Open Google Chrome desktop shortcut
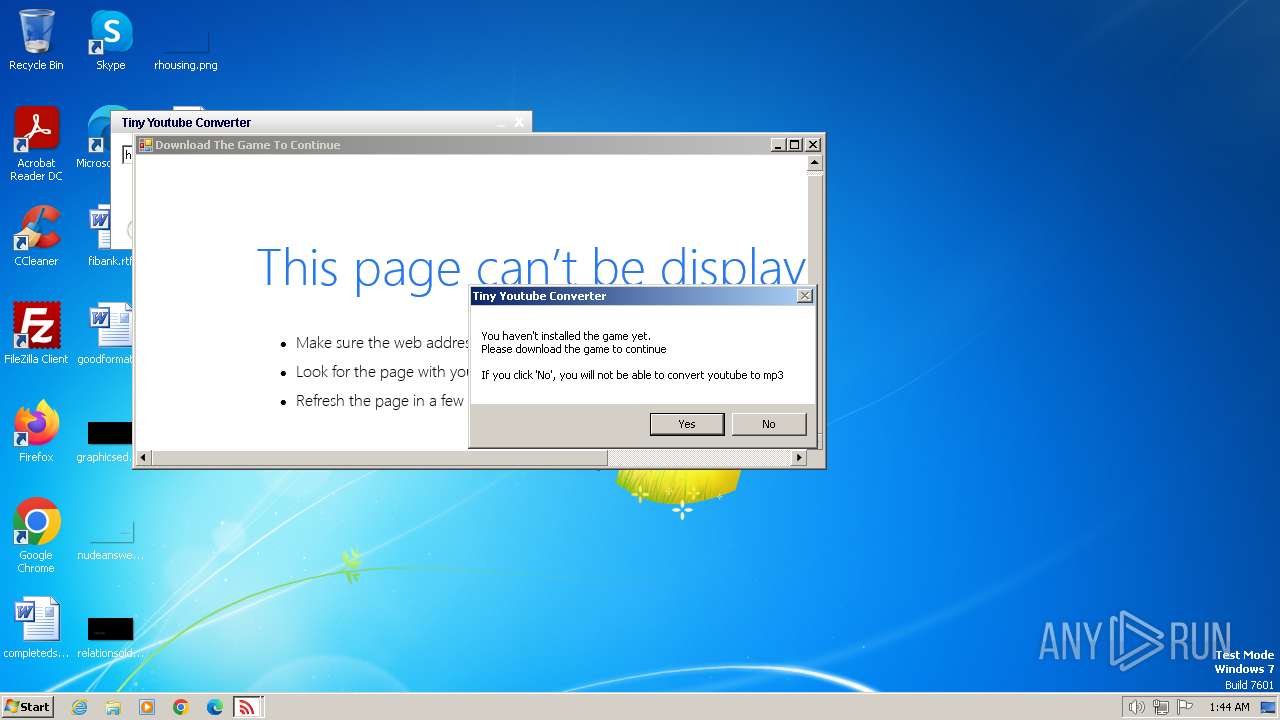The width and height of the screenshot is (1280, 720). (x=36, y=535)
